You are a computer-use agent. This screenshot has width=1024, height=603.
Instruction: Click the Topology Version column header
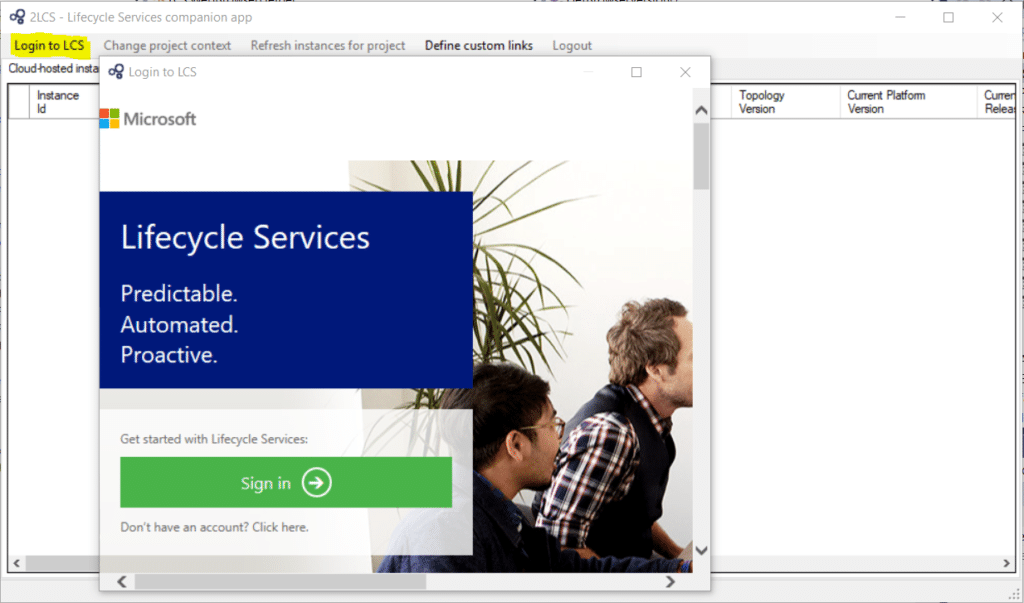pos(762,102)
